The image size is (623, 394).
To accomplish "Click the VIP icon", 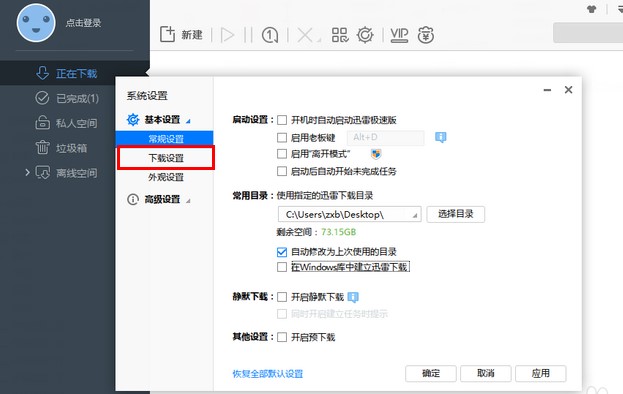I will 399,35.
